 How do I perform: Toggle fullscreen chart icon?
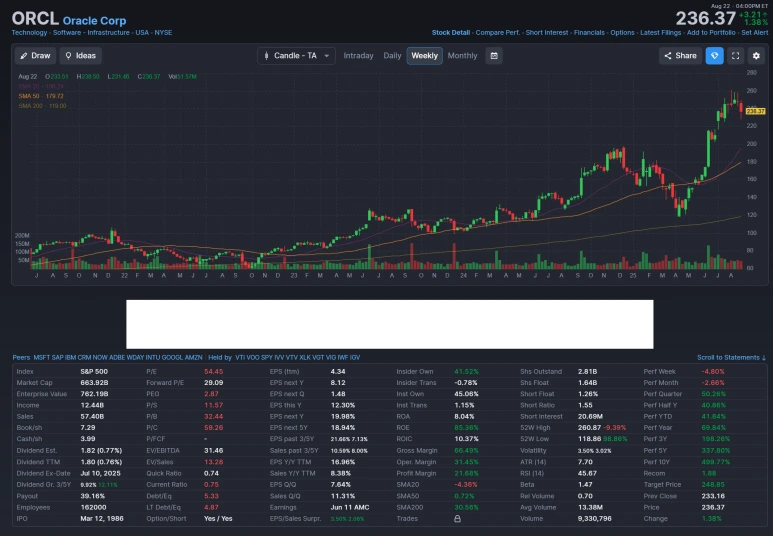[735, 56]
